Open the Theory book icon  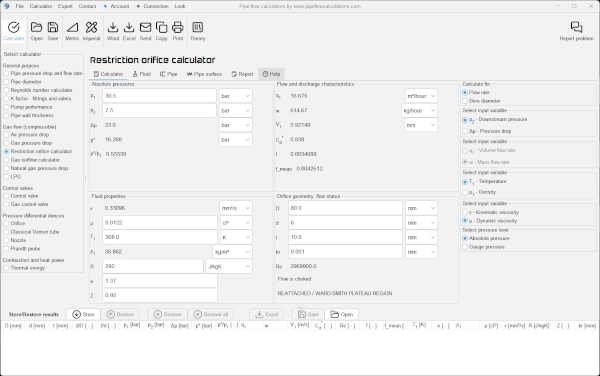(x=197, y=27)
